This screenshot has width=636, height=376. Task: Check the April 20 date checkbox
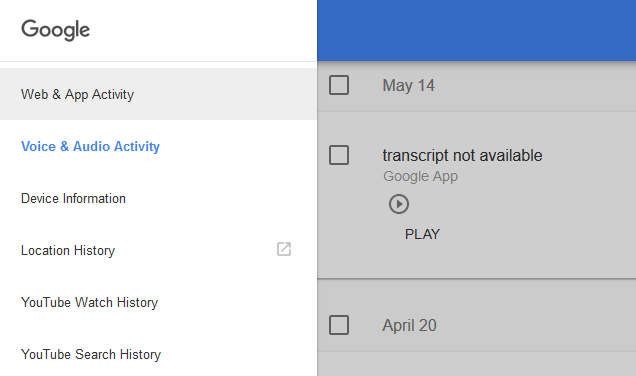point(339,325)
